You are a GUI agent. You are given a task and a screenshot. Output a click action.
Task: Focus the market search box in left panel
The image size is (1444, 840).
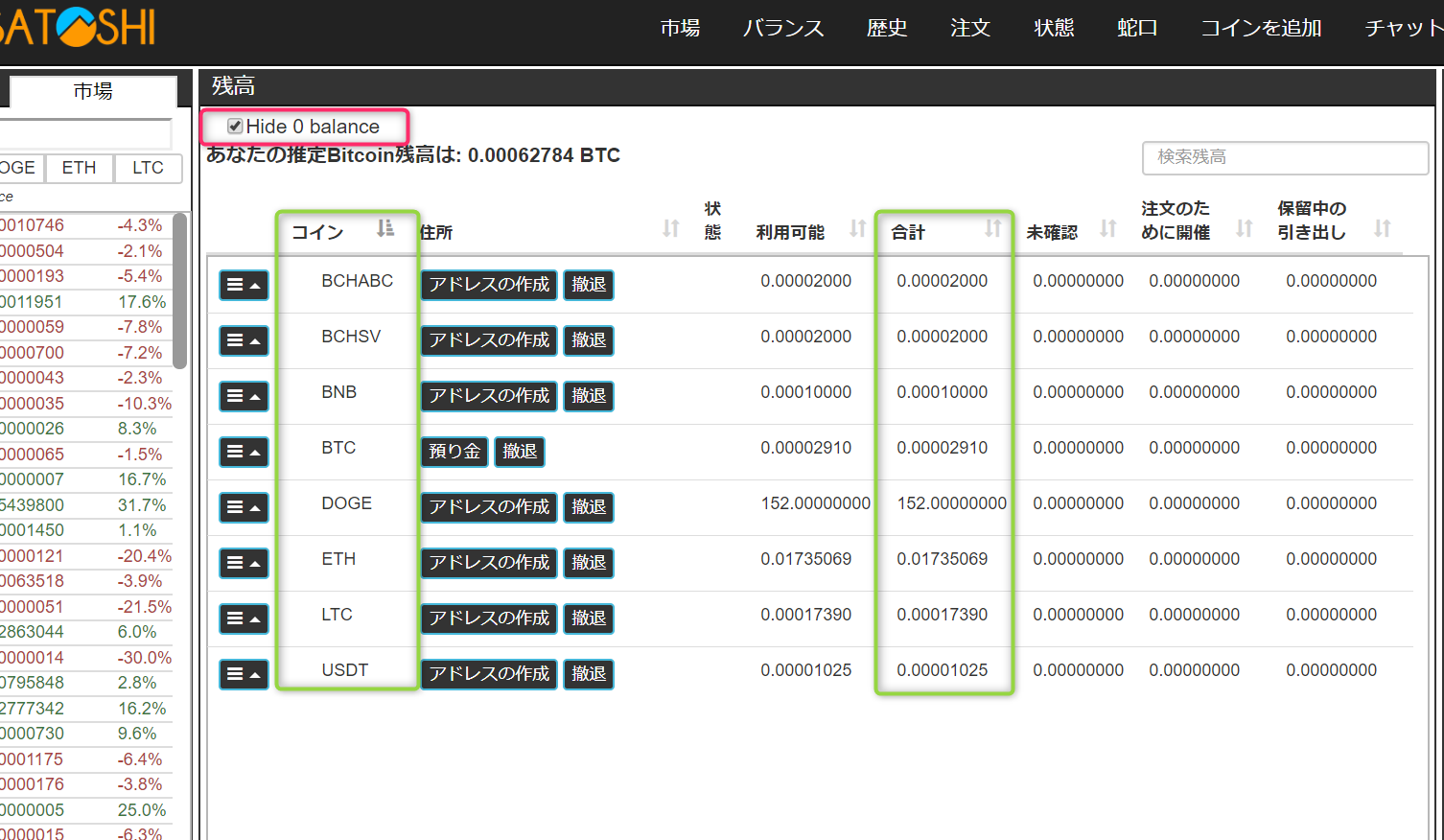(x=84, y=133)
